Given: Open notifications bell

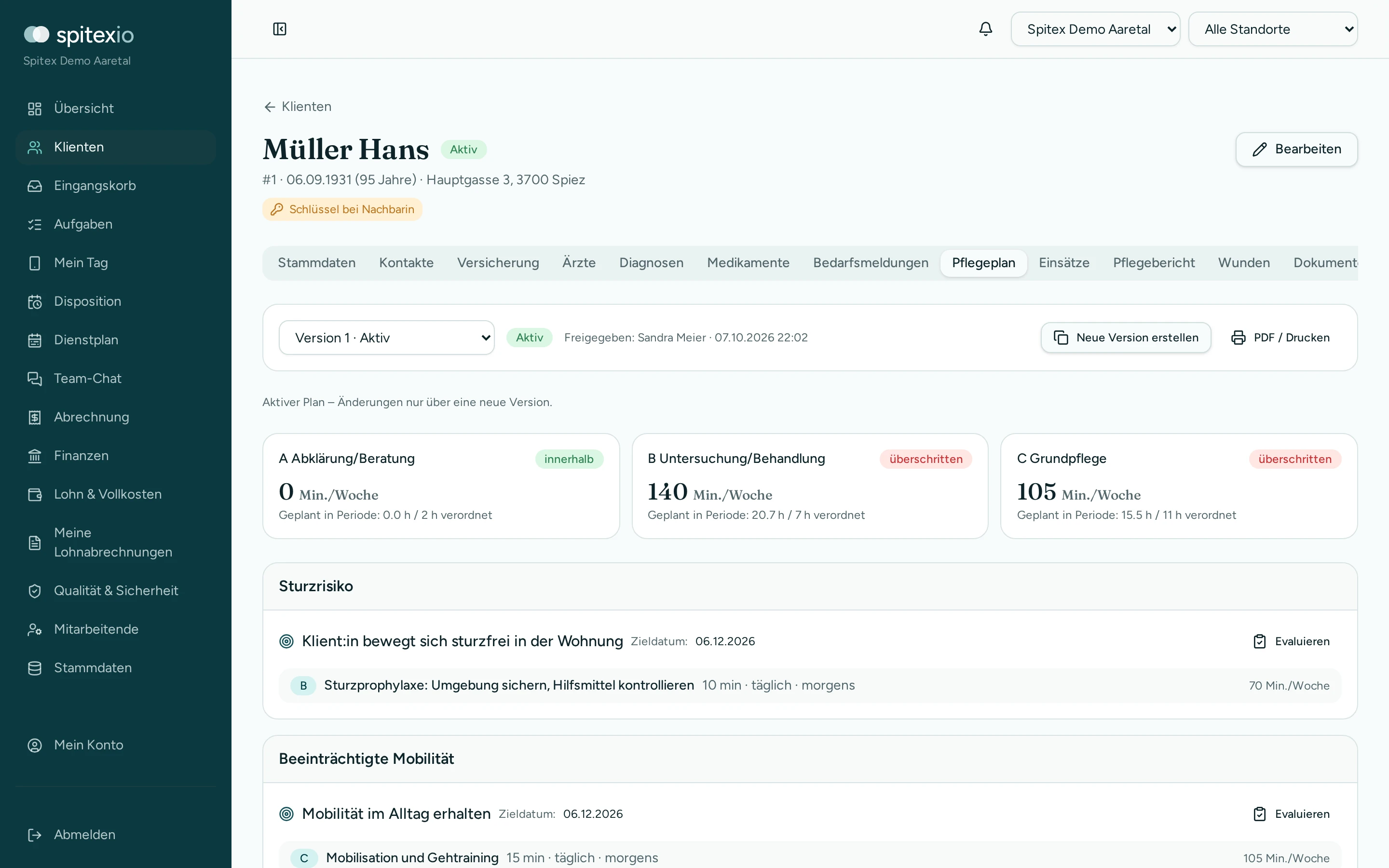Looking at the screenshot, I should 985,29.
